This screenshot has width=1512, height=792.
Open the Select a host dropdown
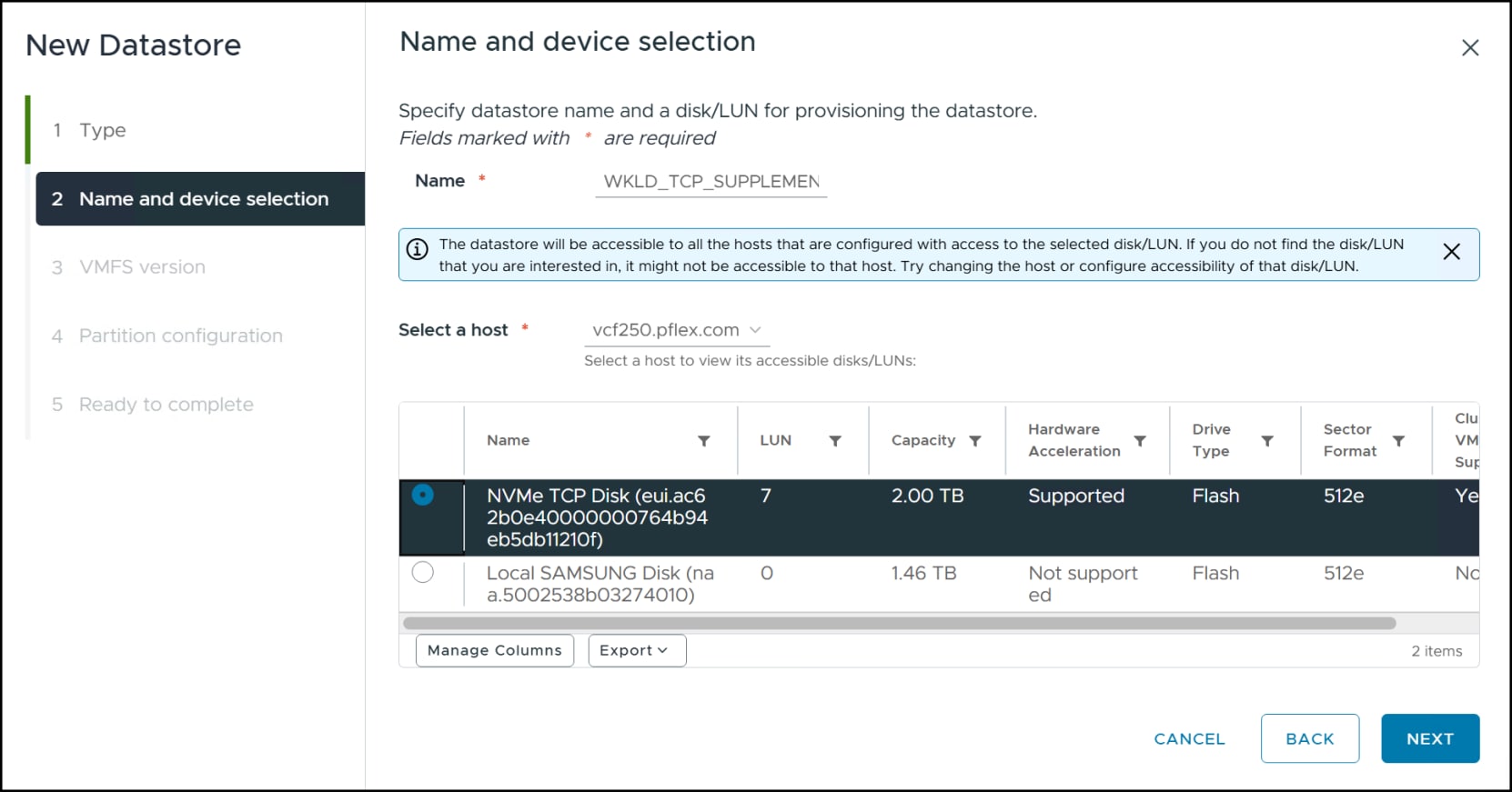(x=677, y=330)
